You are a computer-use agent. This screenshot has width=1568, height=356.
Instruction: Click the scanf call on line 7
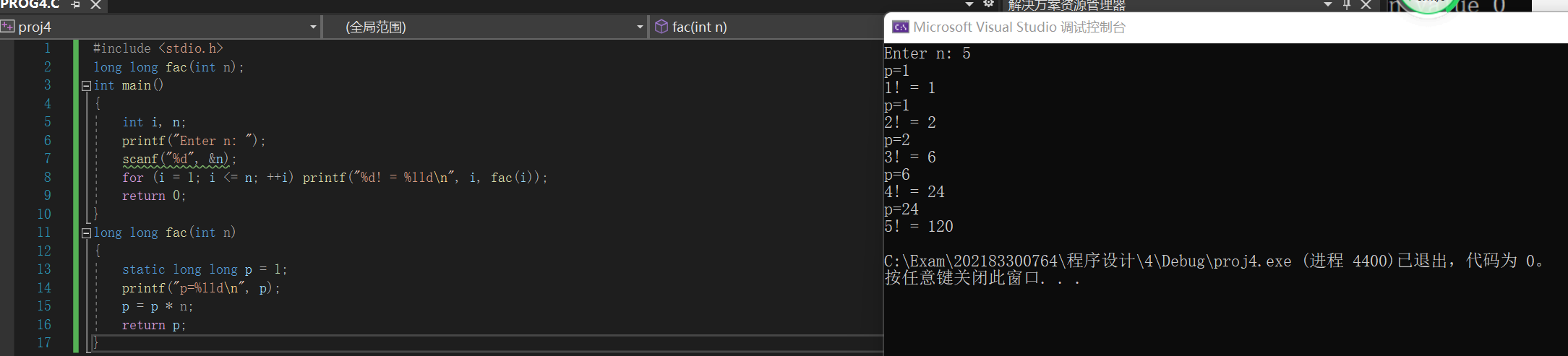pyautogui.click(x=140, y=159)
